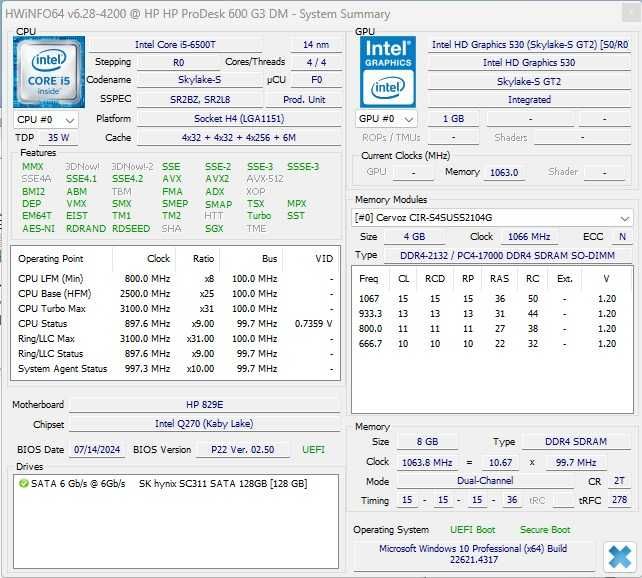The width and height of the screenshot is (642, 578).
Task: Click the Intel Graphics GPU logo
Action: click(x=388, y=72)
